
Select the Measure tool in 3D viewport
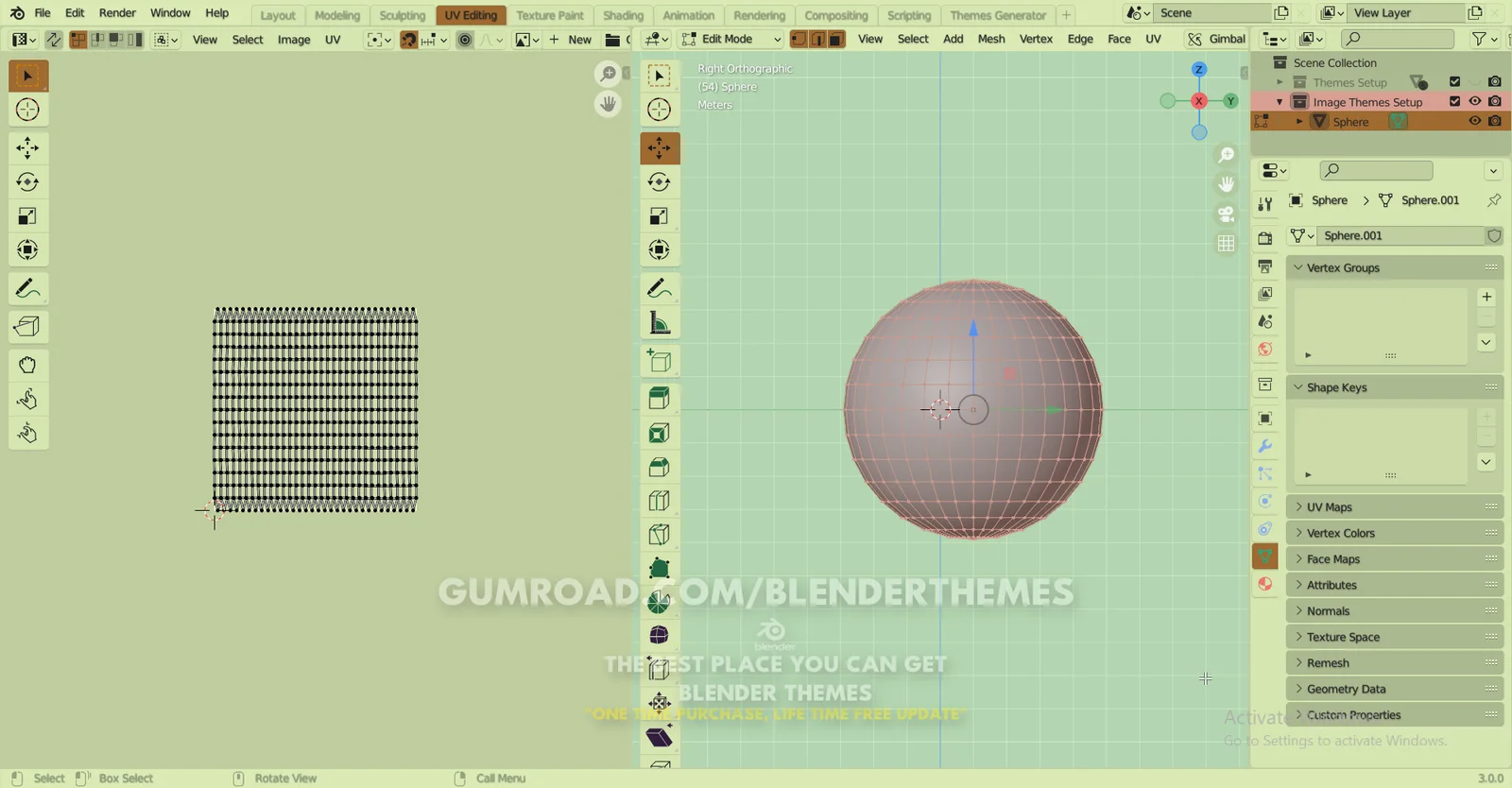[x=660, y=323]
